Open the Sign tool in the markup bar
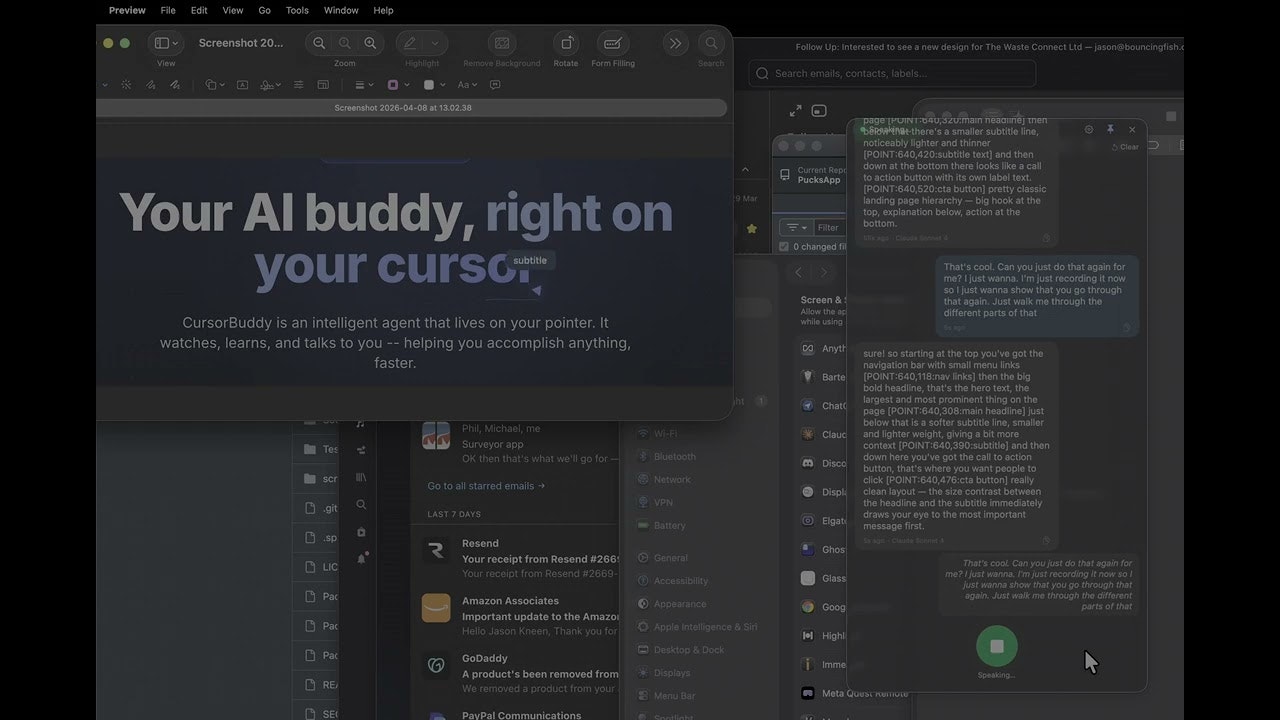Viewport: 1280px width, 720px height. [267, 85]
